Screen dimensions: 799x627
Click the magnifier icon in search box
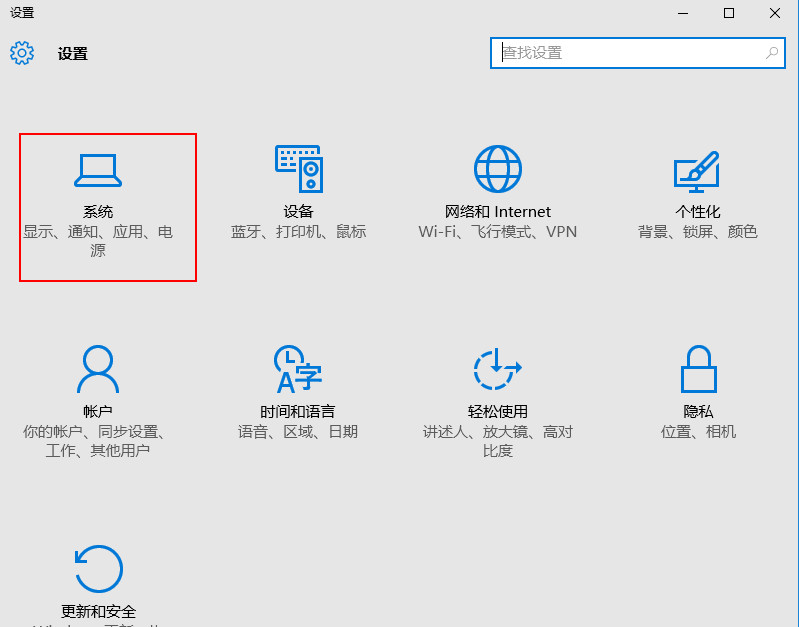(x=773, y=53)
